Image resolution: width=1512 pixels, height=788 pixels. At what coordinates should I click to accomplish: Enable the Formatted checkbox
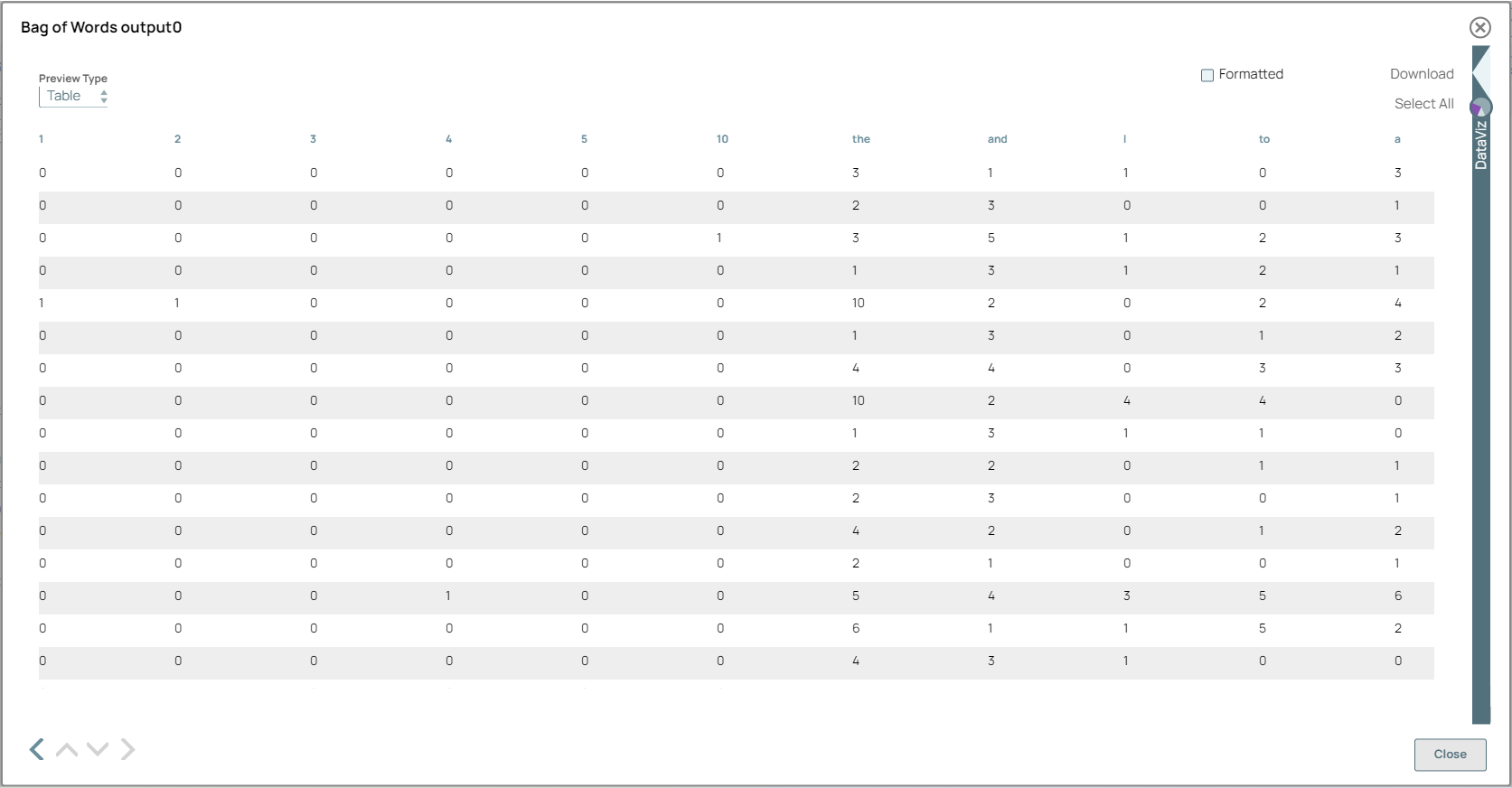pyautogui.click(x=1207, y=75)
